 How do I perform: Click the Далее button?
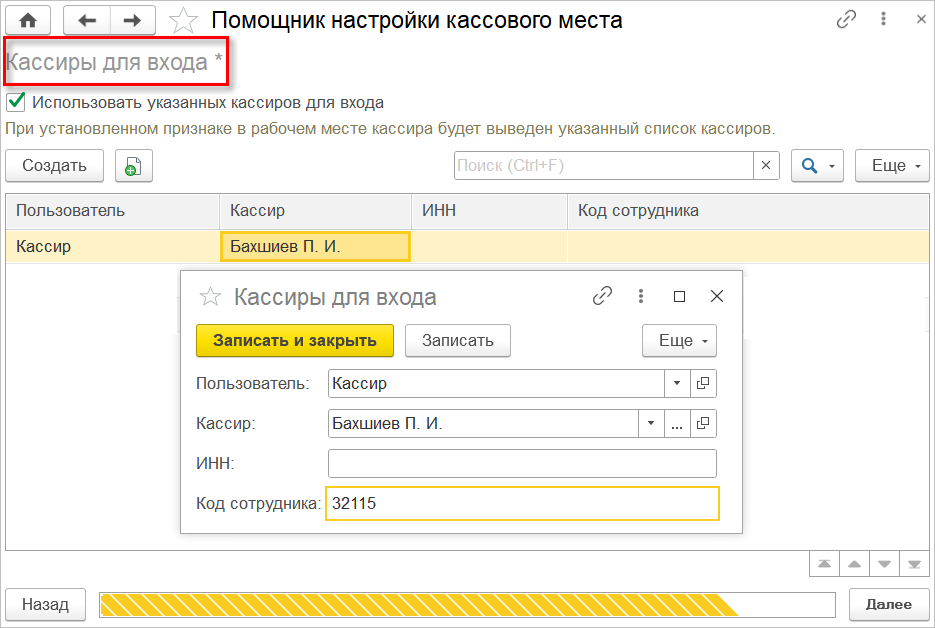point(888,604)
